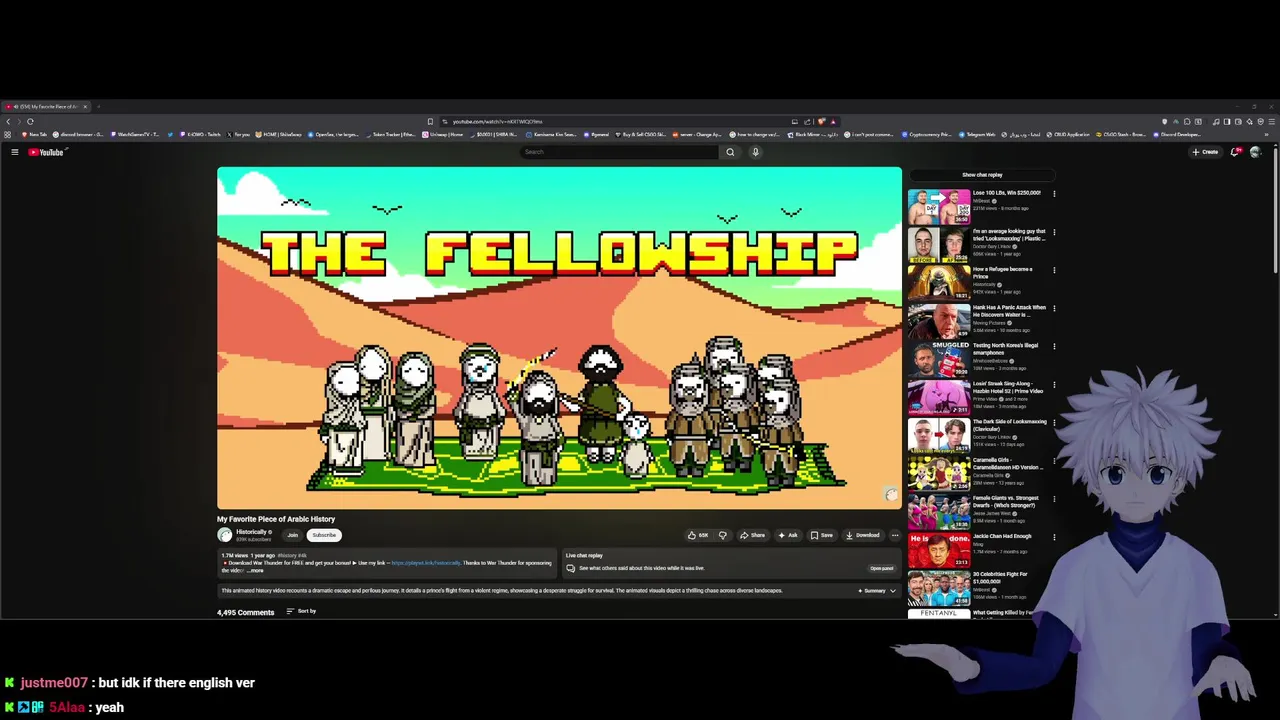Click in the YouTube search field
Image resolution: width=1280 pixels, height=720 pixels.
pyautogui.click(x=620, y=152)
